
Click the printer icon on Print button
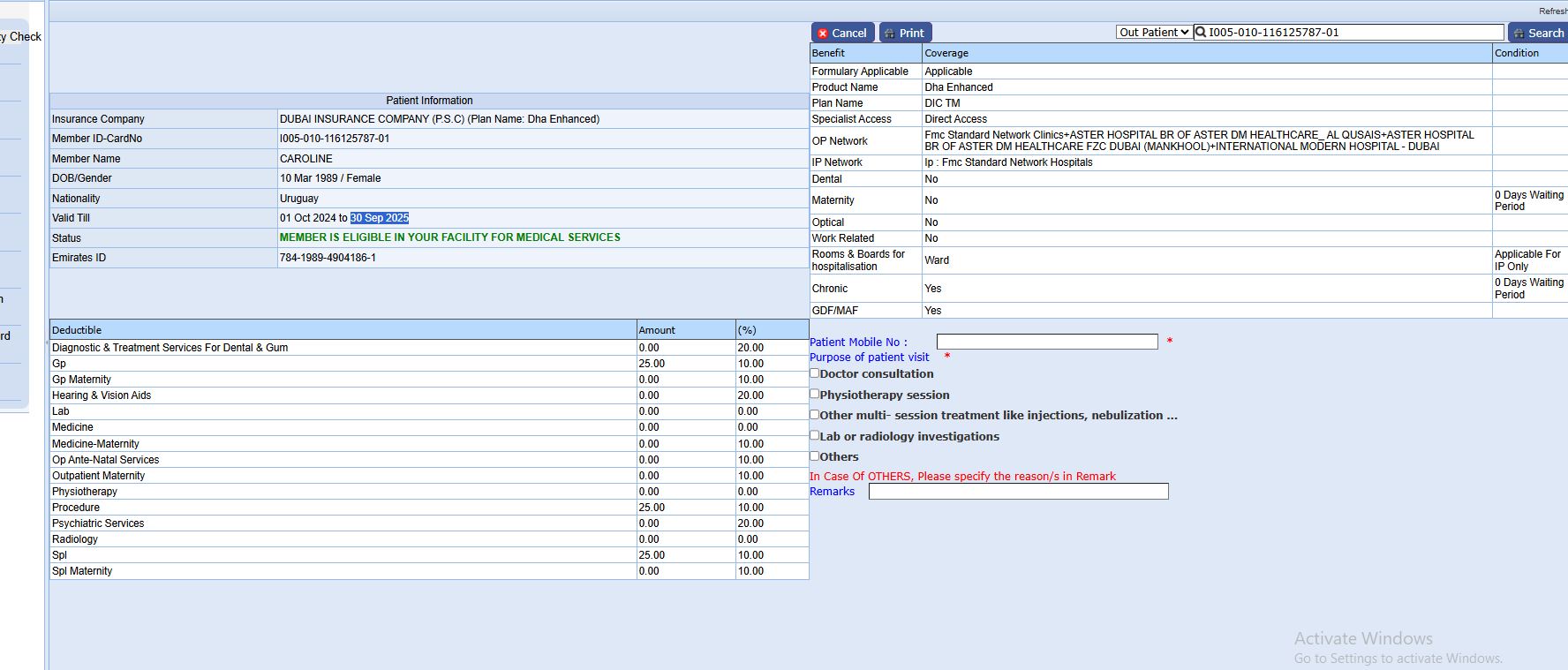(889, 34)
